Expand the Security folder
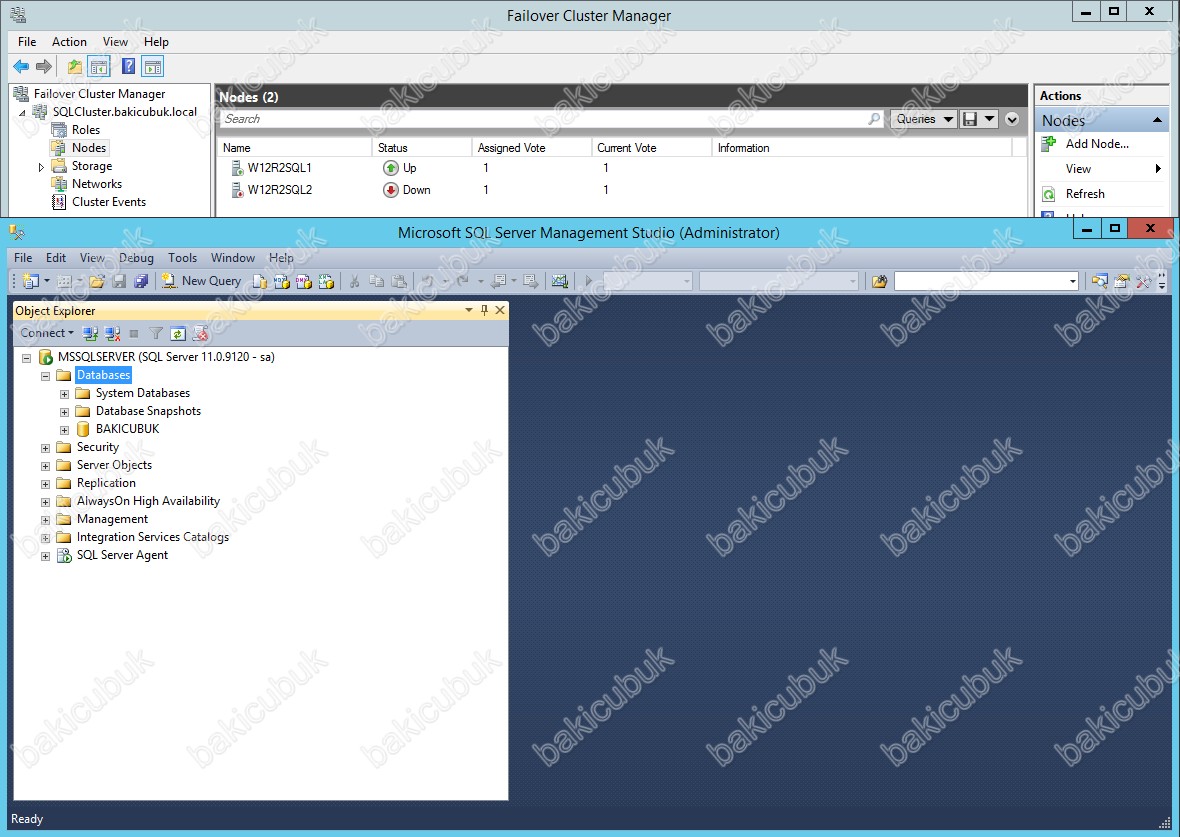The height and width of the screenshot is (837, 1180). (45, 449)
